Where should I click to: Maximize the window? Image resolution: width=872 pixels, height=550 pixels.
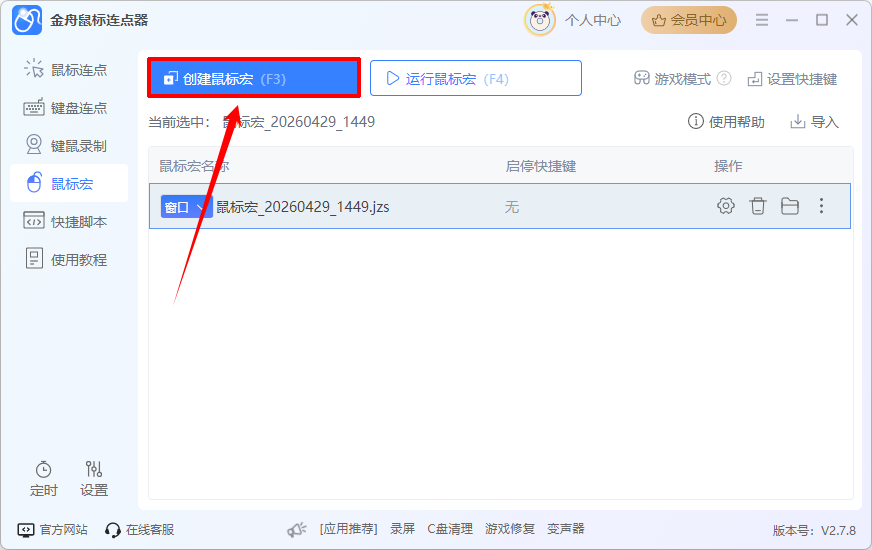(x=822, y=21)
